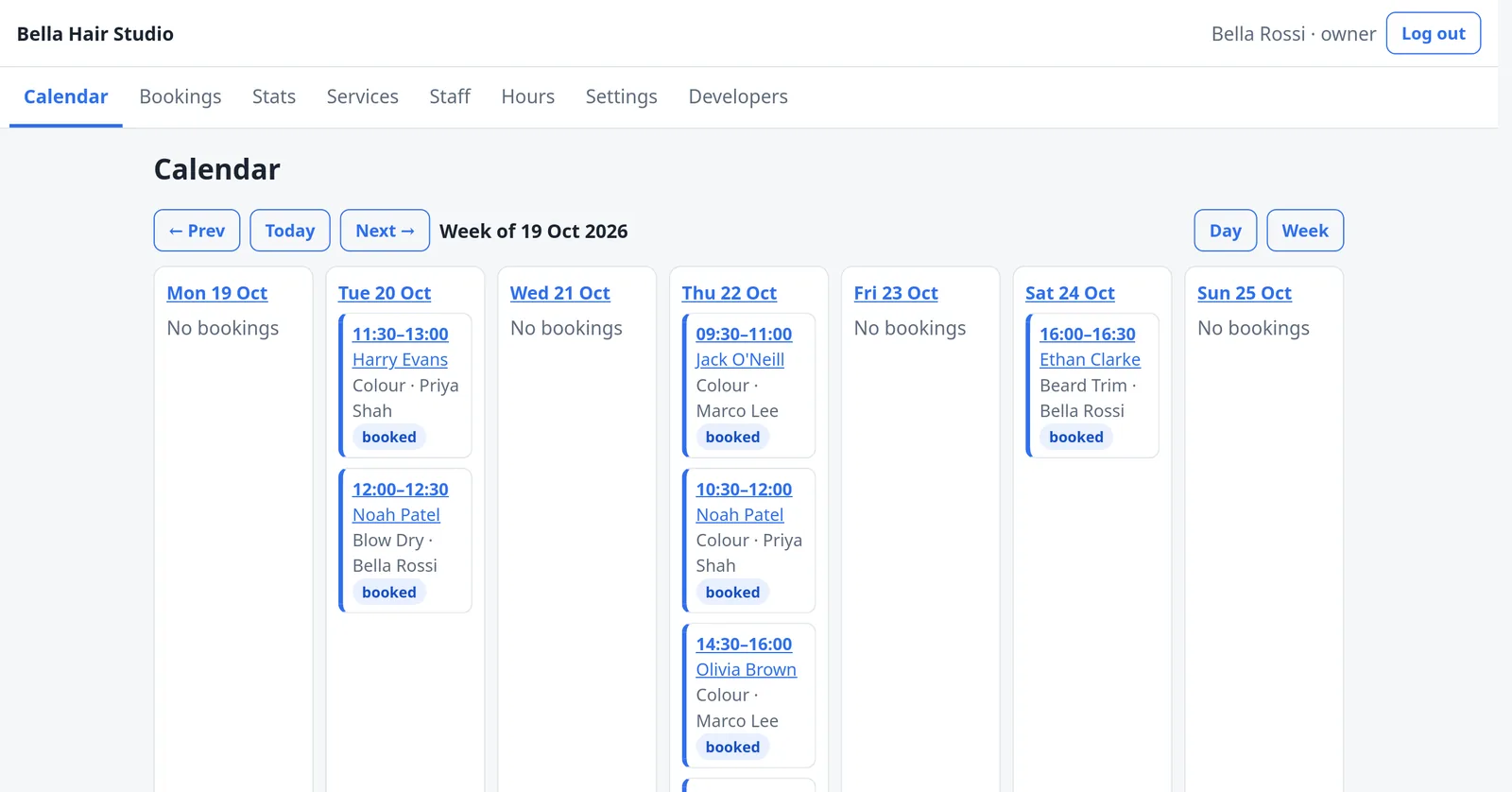Switch to Week view

point(1304,231)
